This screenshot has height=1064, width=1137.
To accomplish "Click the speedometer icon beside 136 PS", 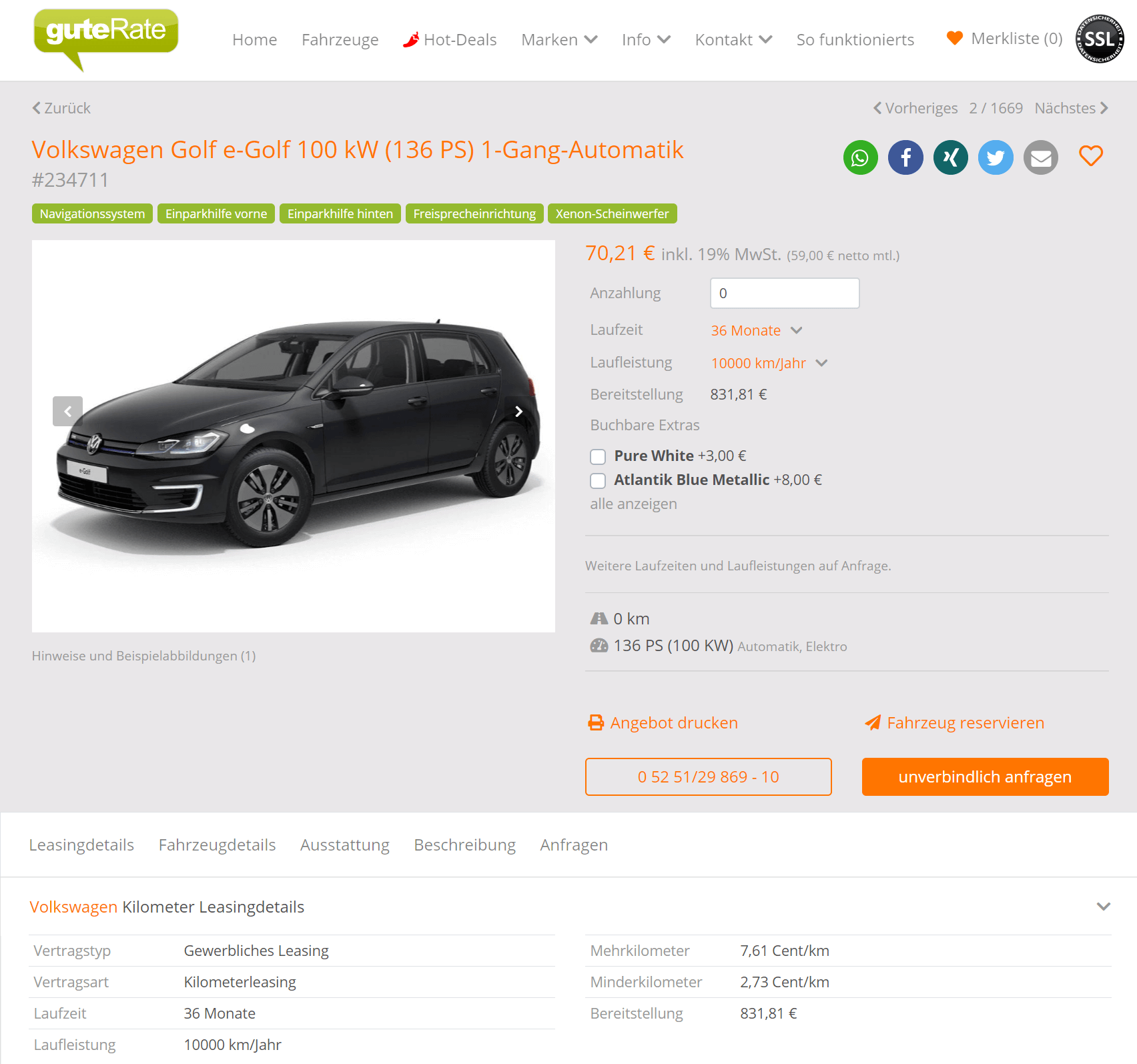I will point(599,645).
